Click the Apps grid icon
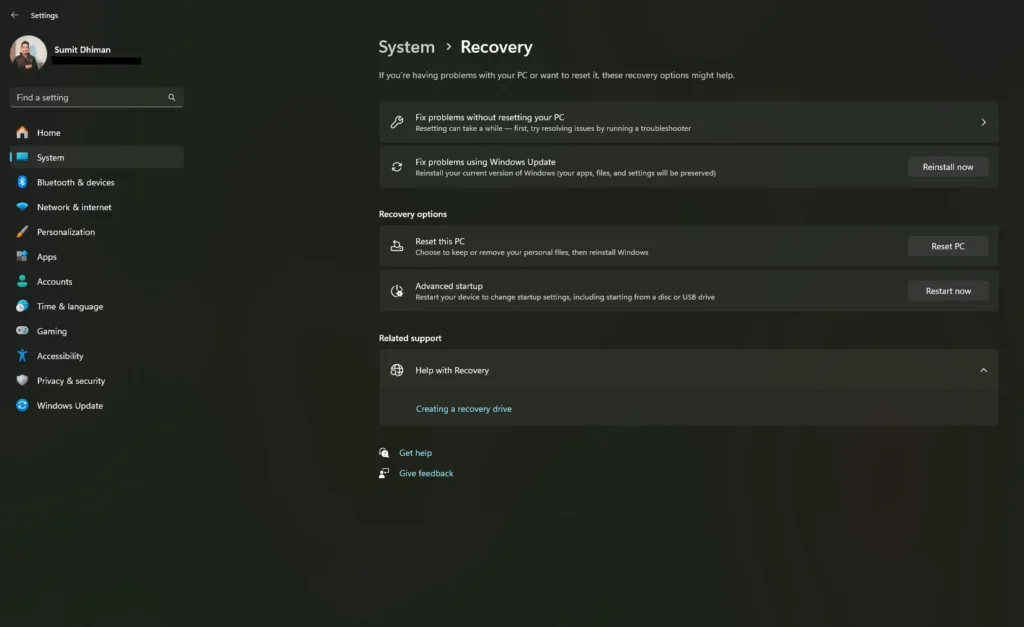Viewport: 1024px width, 627px height. click(x=22, y=257)
